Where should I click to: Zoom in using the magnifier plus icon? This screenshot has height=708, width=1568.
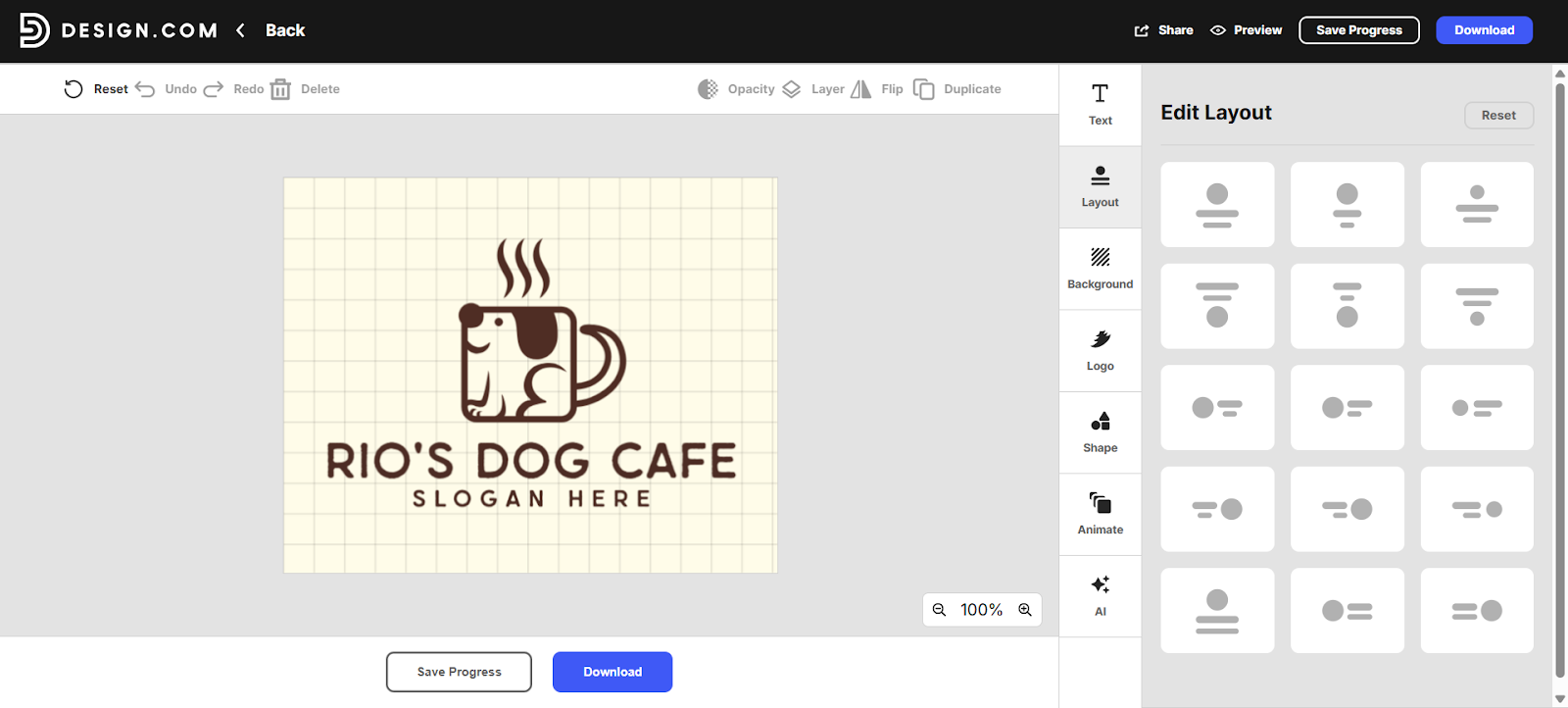click(1025, 610)
